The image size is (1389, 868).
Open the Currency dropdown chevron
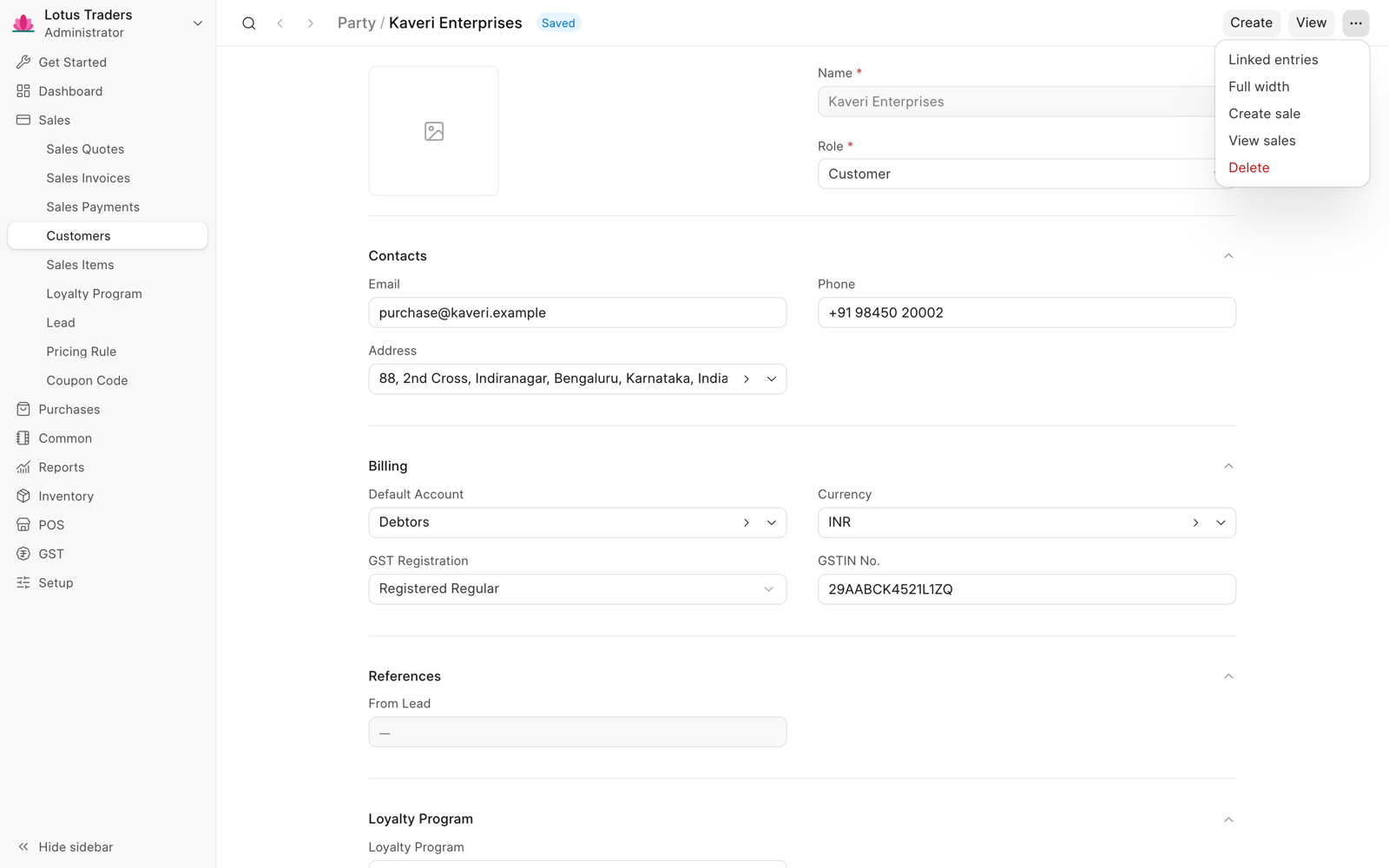pyautogui.click(x=1221, y=523)
